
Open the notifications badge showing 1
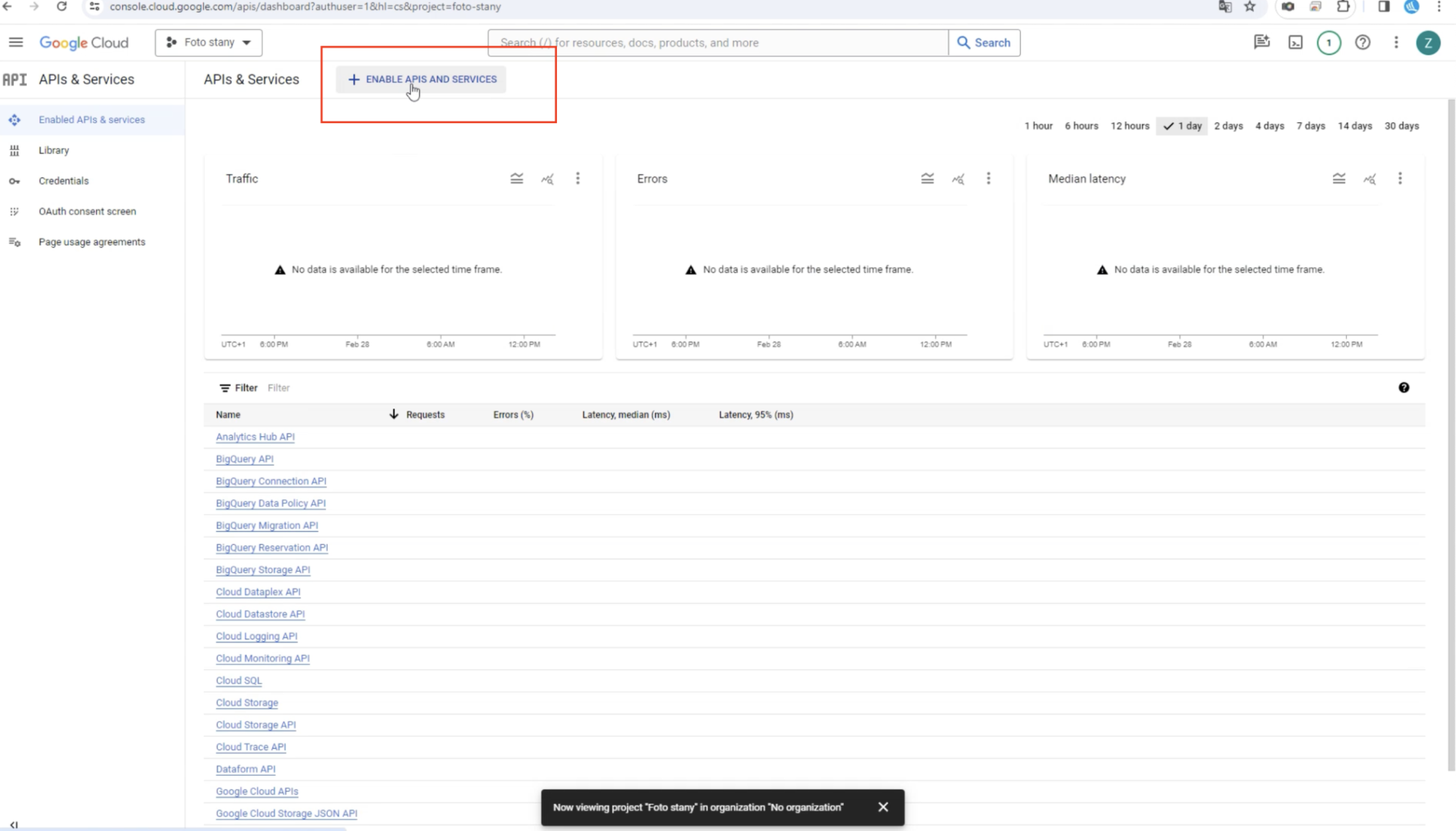click(x=1328, y=42)
